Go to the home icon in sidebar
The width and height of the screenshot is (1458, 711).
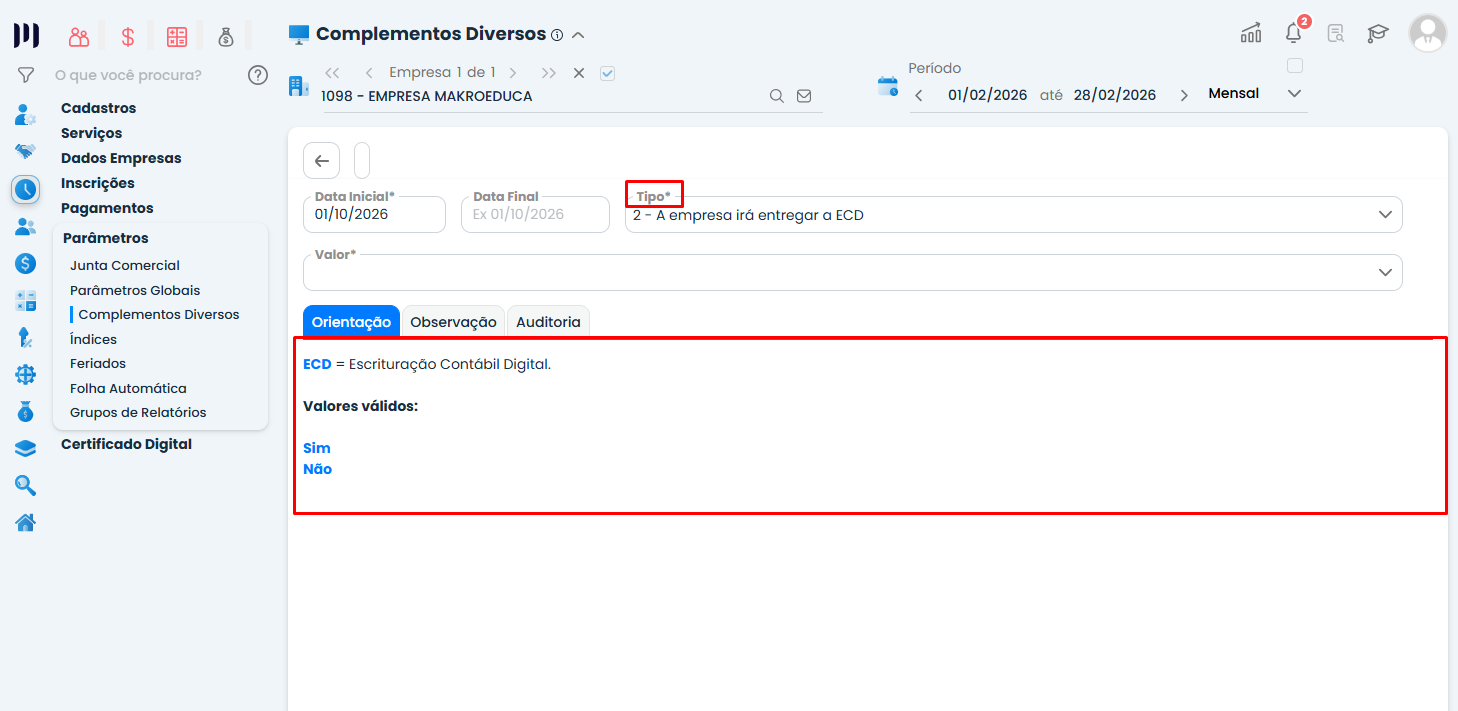25,522
